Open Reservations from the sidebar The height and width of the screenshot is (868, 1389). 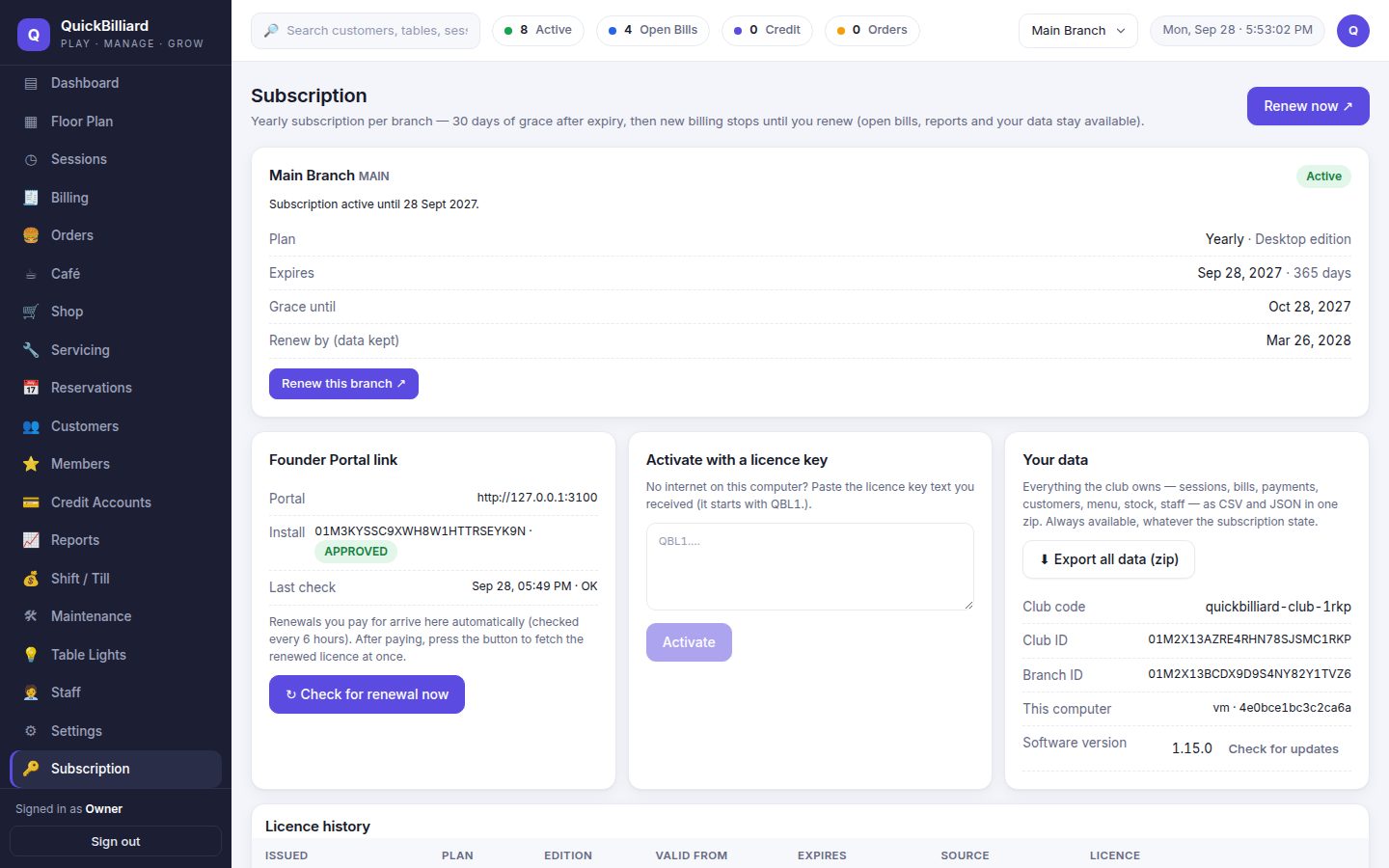116,389
